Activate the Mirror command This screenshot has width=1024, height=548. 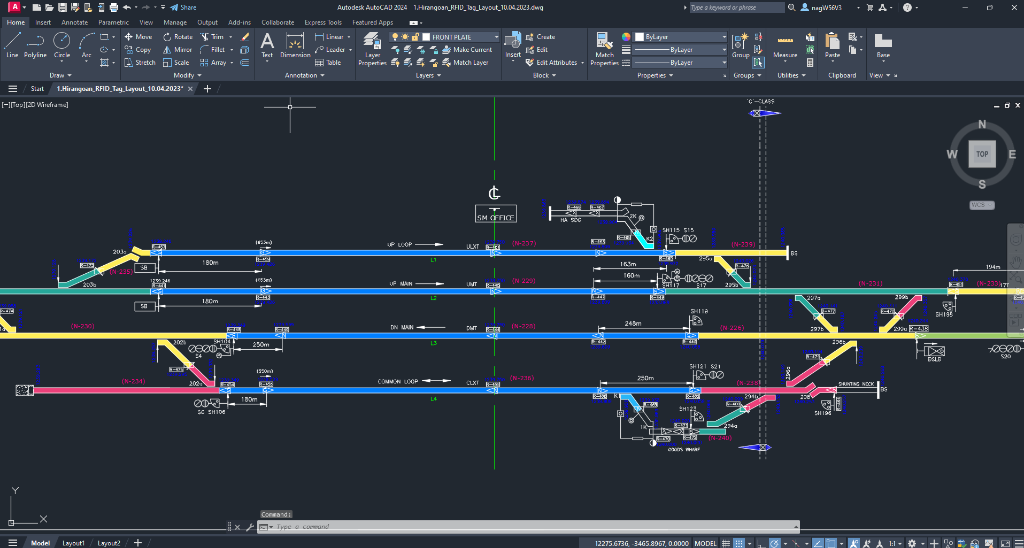[x=177, y=50]
